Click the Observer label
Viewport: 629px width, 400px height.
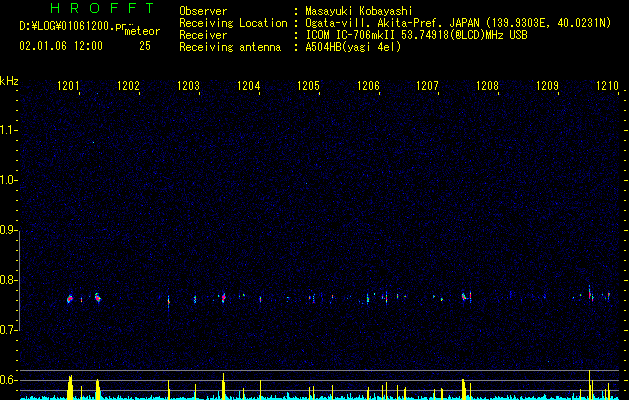click(203, 11)
